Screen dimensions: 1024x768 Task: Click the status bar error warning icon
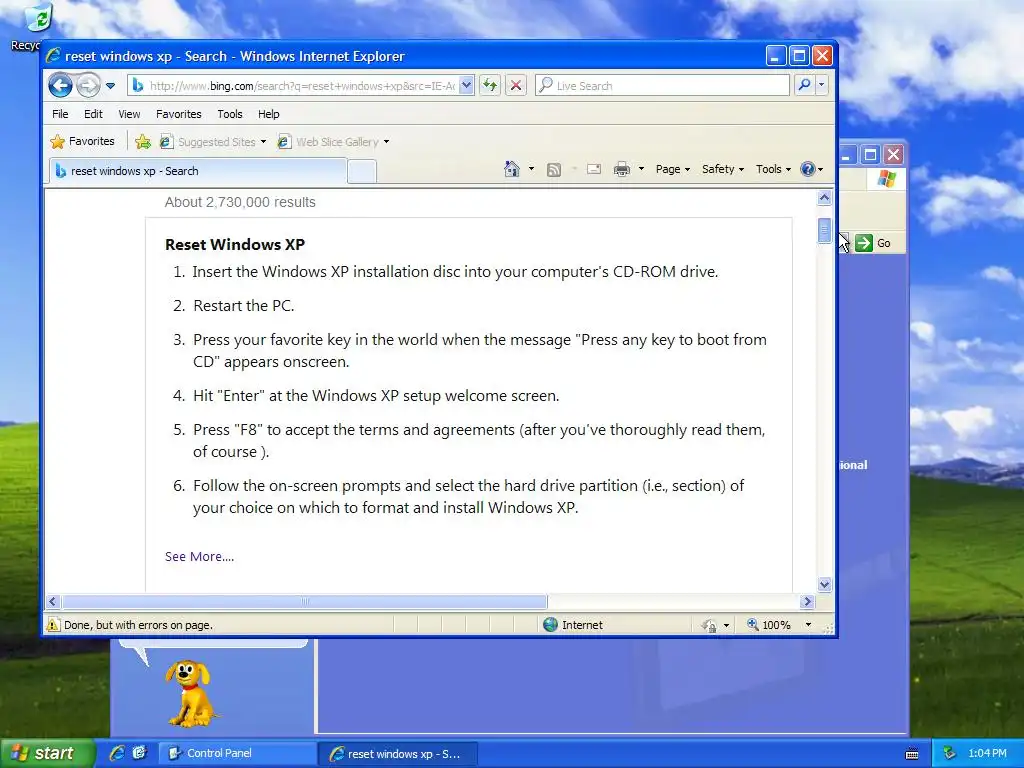pyautogui.click(x=53, y=625)
